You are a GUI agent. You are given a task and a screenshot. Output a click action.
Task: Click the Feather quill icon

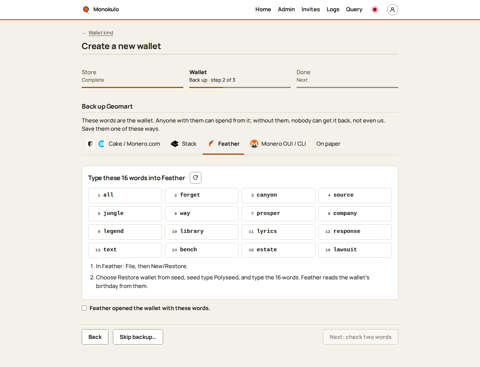[211, 144]
